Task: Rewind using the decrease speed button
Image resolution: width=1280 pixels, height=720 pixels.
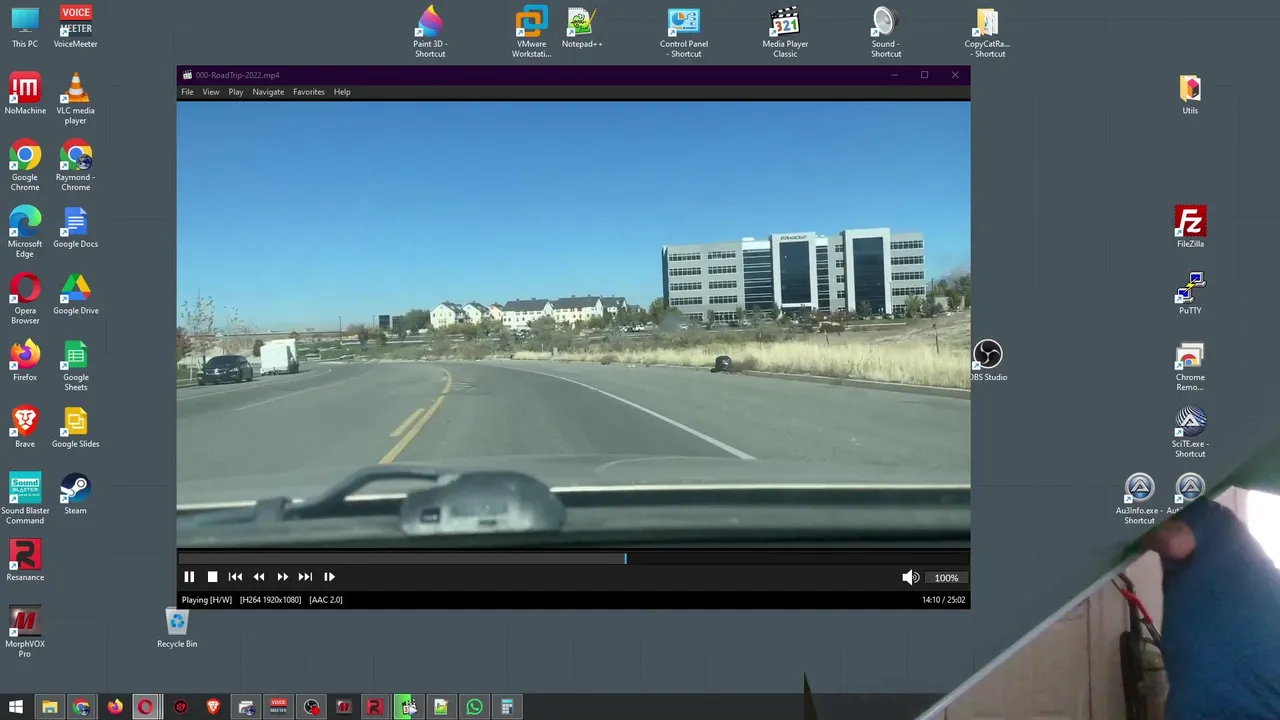Action: tap(259, 577)
